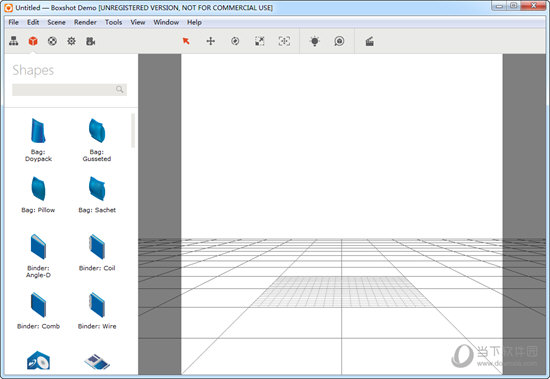Open the Window menu
The image size is (550, 379).
(x=166, y=22)
